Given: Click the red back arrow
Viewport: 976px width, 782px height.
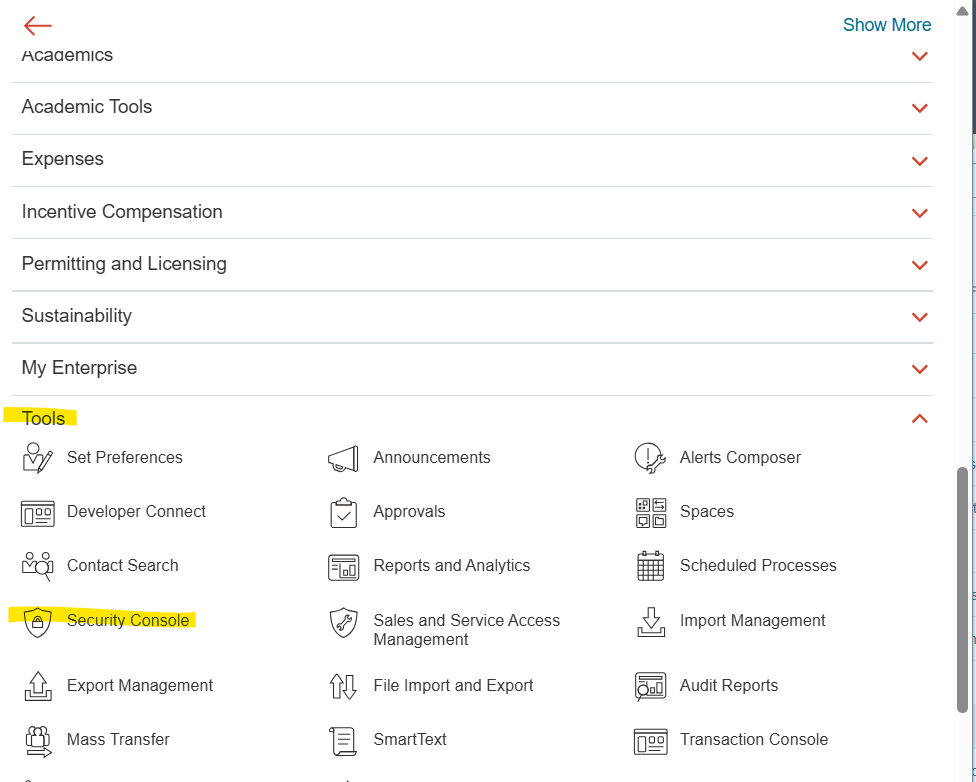Looking at the screenshot, I should [x=37, y=26].
